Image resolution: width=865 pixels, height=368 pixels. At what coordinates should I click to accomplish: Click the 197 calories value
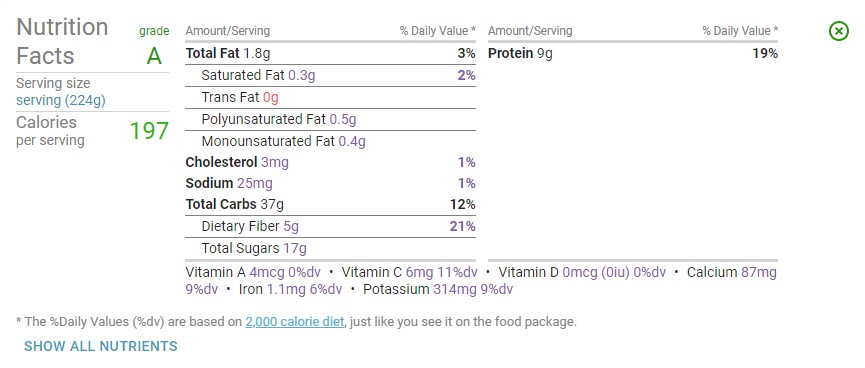tap(149, 131)
